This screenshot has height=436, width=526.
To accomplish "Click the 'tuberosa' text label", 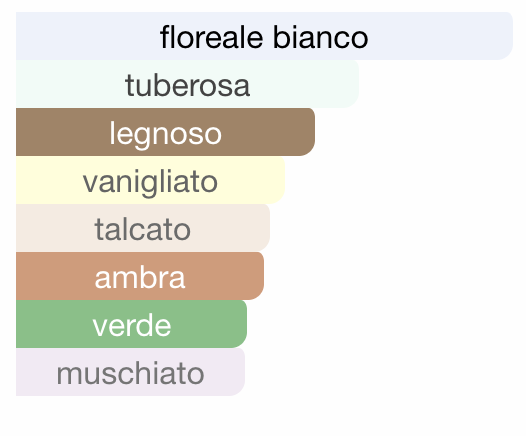I will [188, 86].
